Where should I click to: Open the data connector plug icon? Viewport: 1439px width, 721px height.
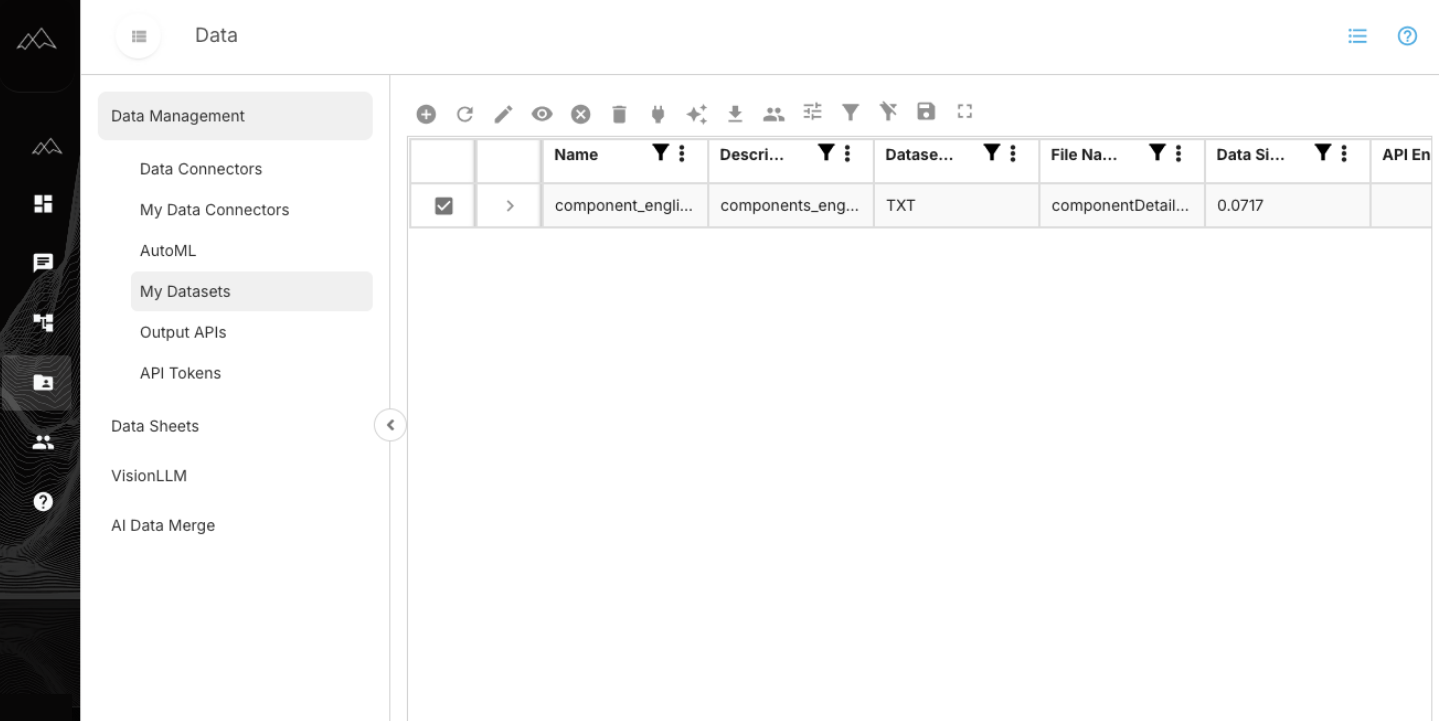click(658, 113)
